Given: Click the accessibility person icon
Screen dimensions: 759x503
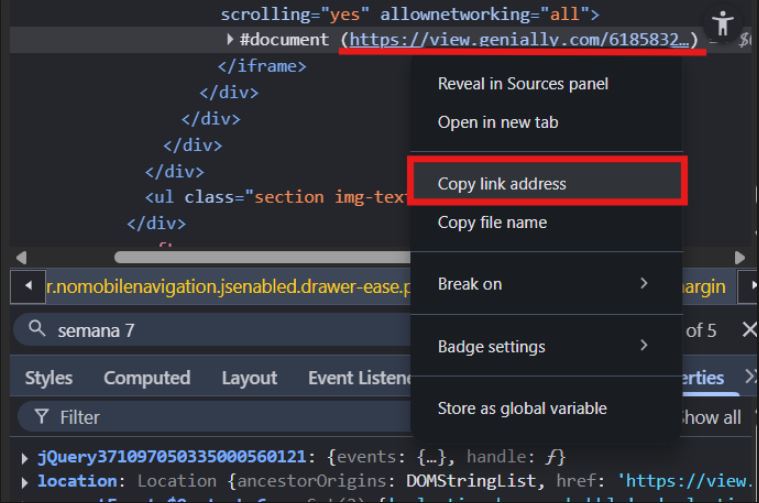Looking at the screenshot, I should pyautogui.click(x=723, y=25).
